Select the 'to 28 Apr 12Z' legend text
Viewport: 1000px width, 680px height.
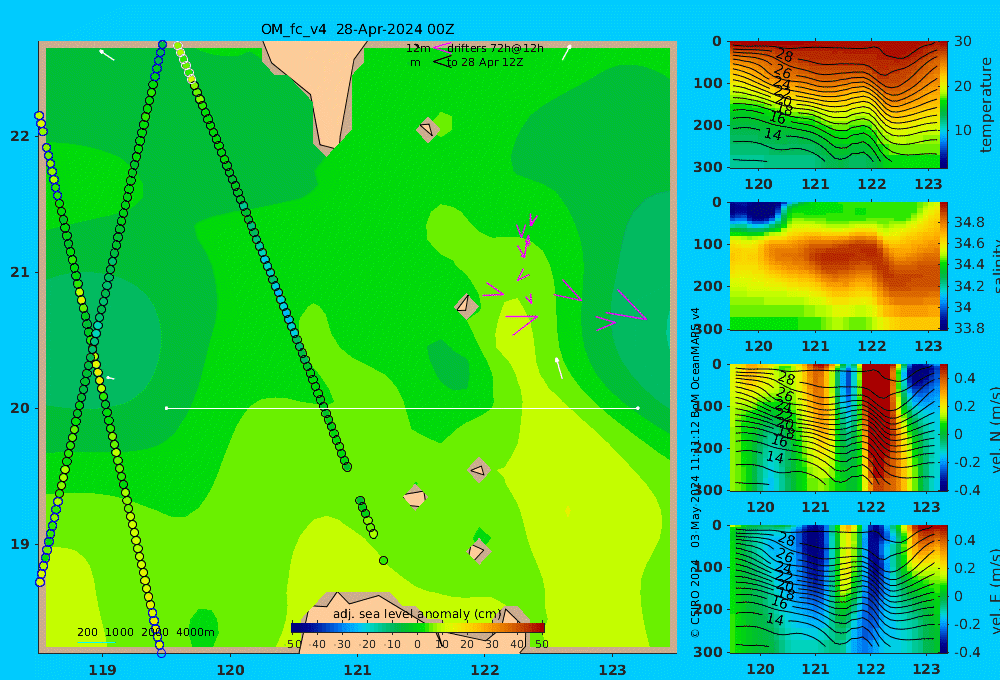[x=485, y=63]
